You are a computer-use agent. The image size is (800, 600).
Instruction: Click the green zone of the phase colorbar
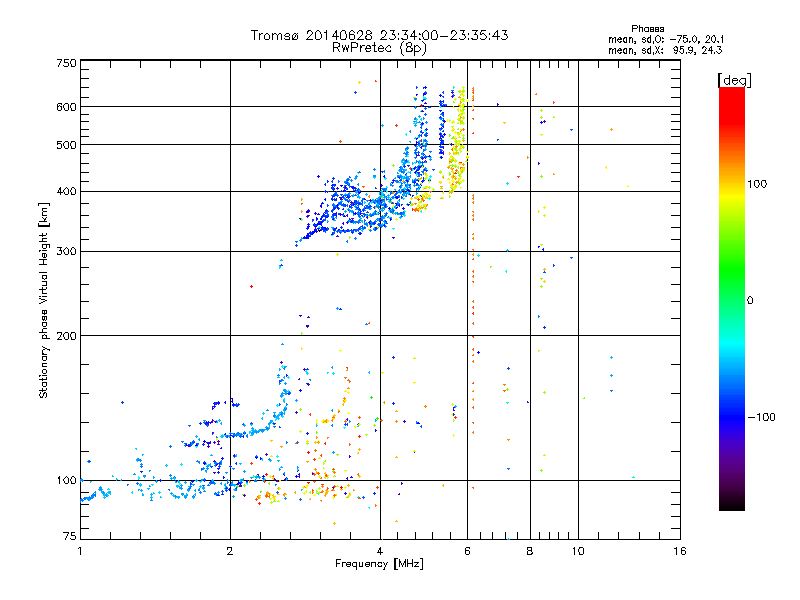[x=732, y=270]
